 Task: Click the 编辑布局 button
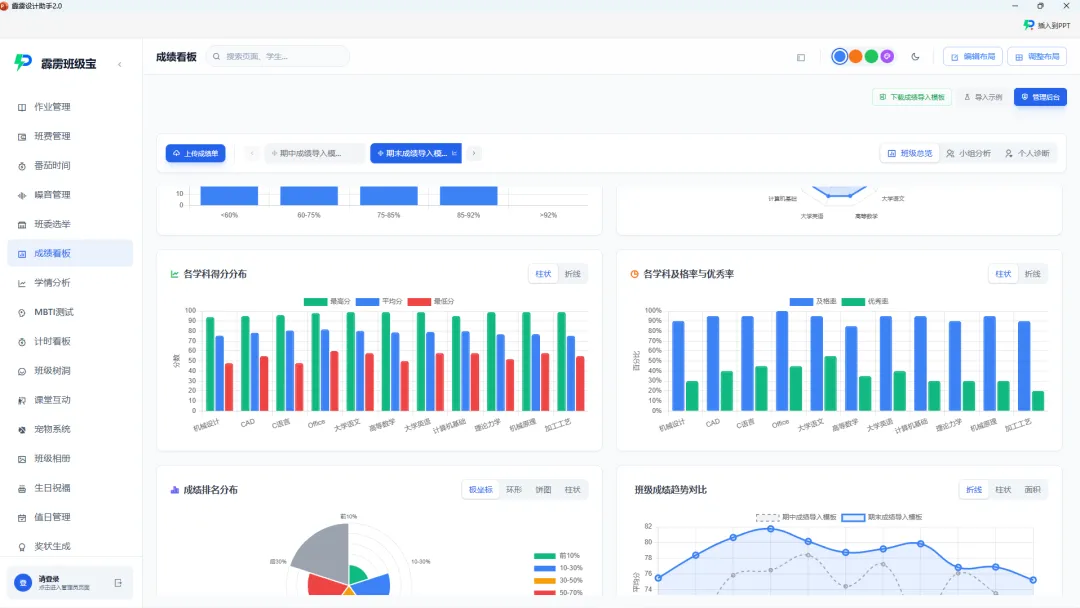pyautogui.click(x=973, y=56)
